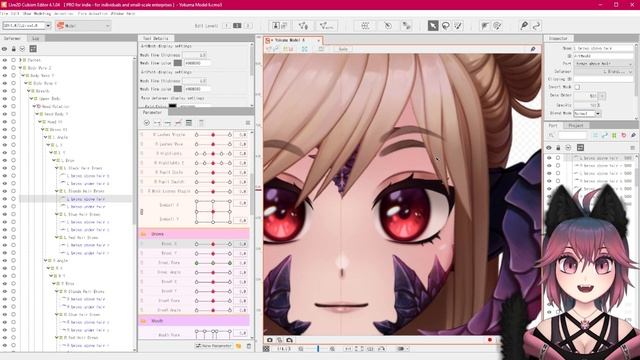The height and width of the screenshot is (360, 640).
Task: Click the camera snapshot icon below the canvas
Action: click(x=270, y=340)
